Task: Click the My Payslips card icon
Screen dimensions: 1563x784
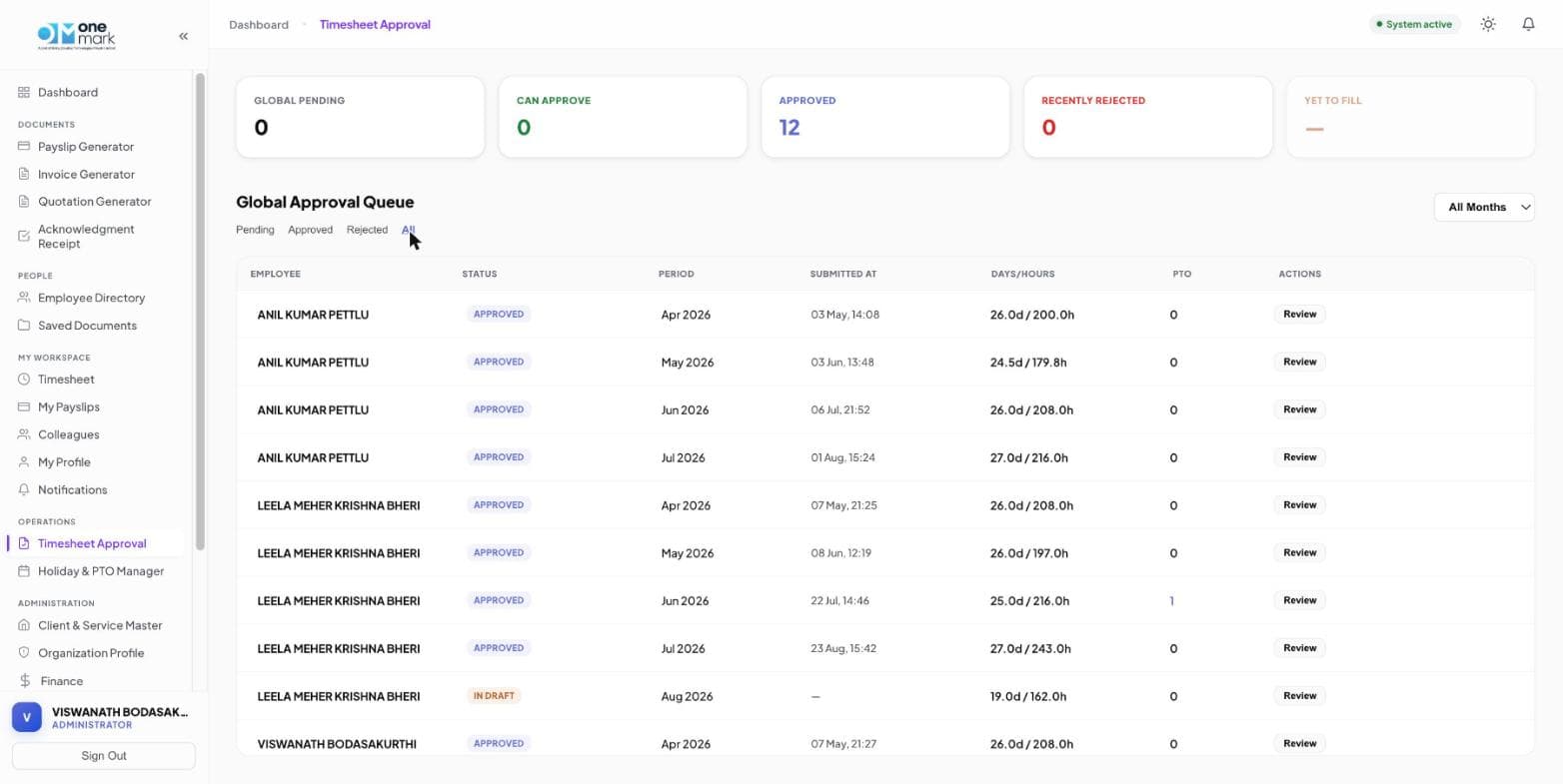Action: pos(24,406)
